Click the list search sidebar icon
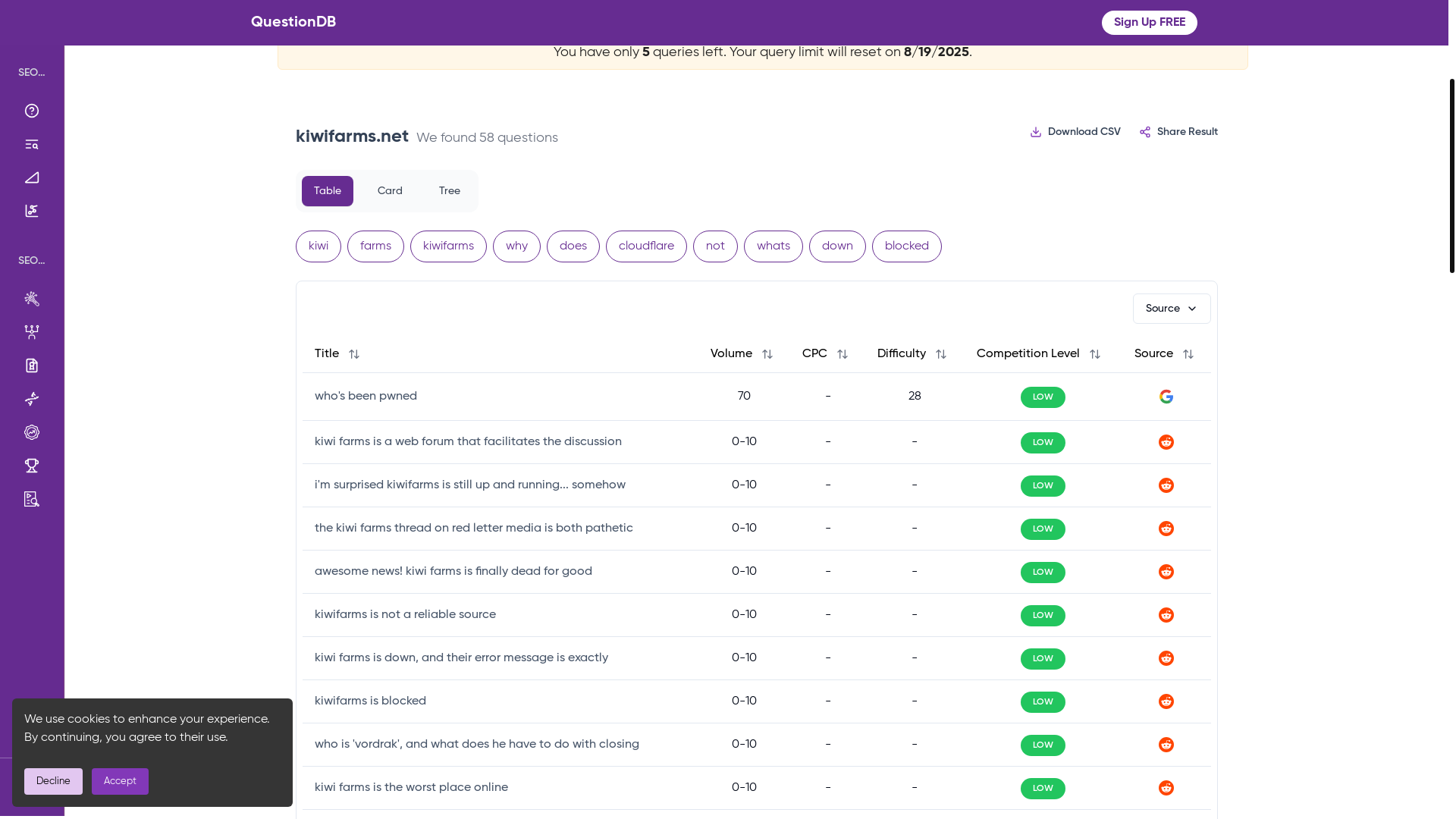1456x819 pixels. coord(32,144)
